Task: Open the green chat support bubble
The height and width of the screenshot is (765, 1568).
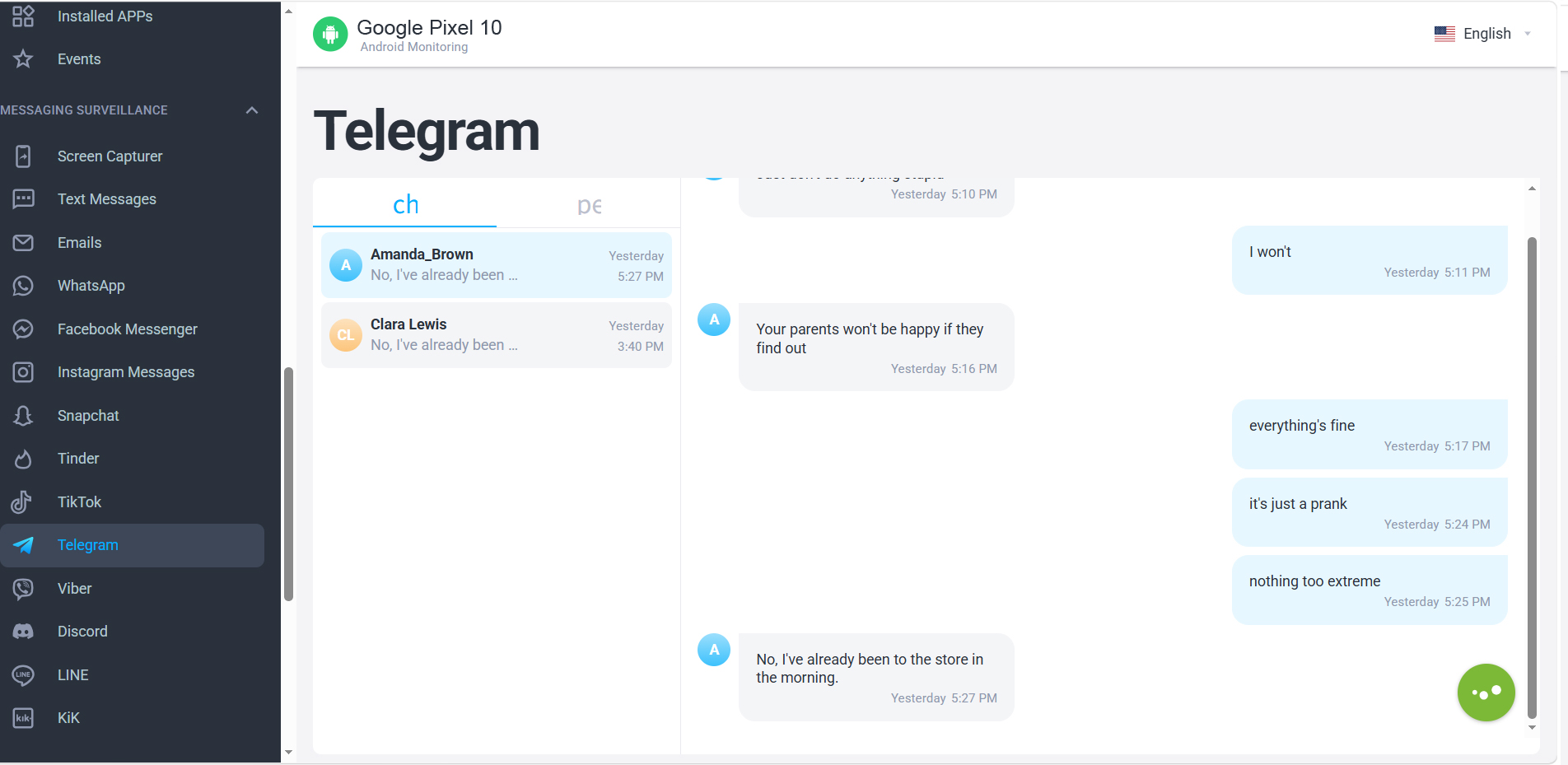Action: click(x=1486, y=693)
